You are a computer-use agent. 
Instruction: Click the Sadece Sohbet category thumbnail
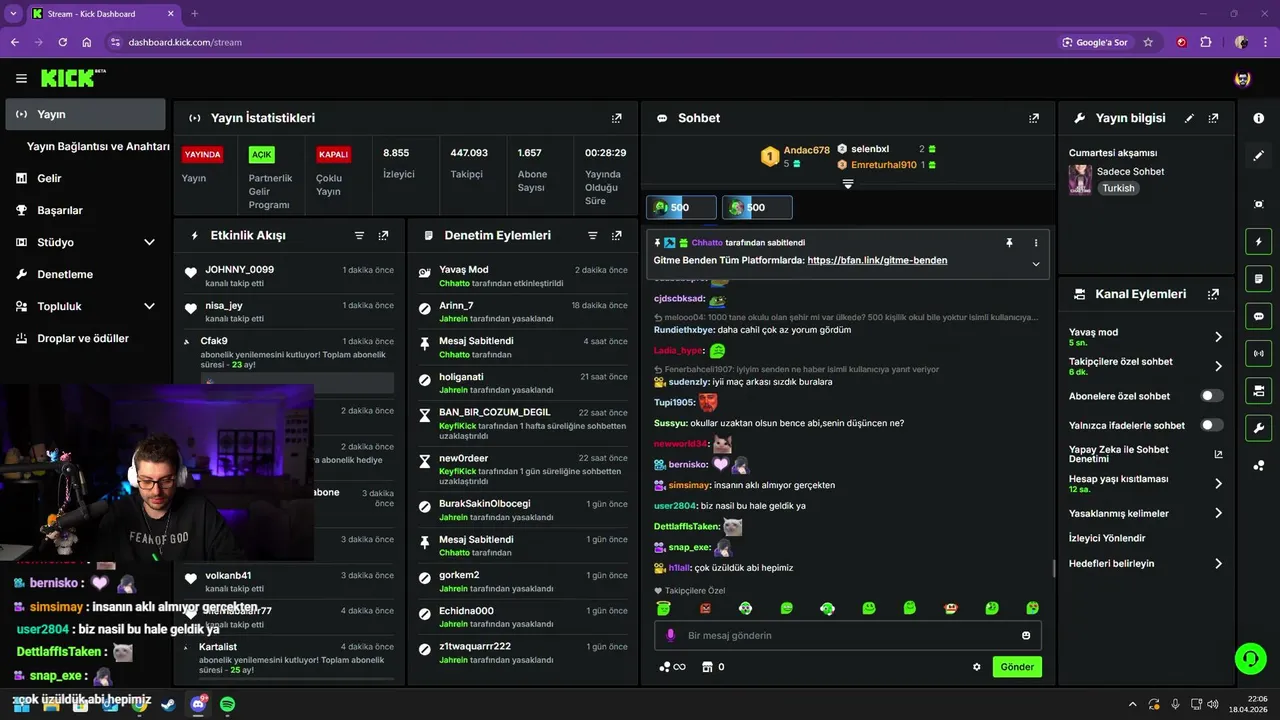pyautogui.click(x=1080, y=180)
